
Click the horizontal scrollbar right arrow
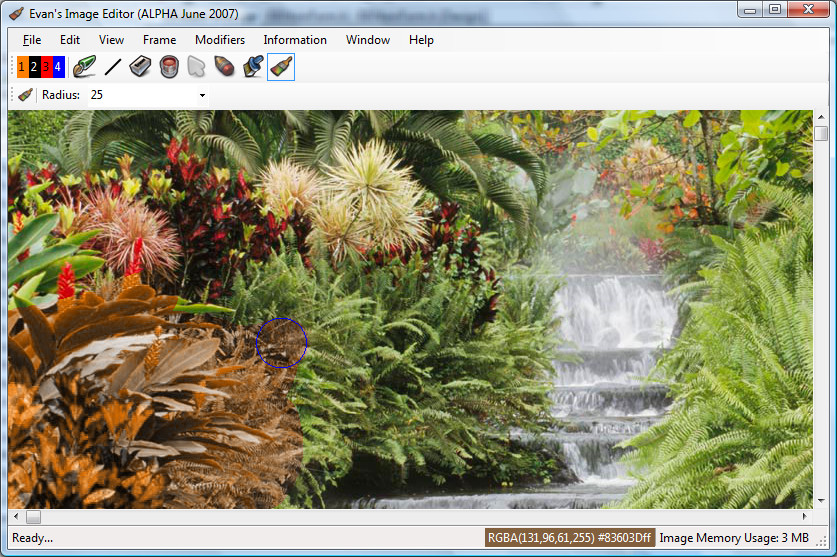point(804,516)
